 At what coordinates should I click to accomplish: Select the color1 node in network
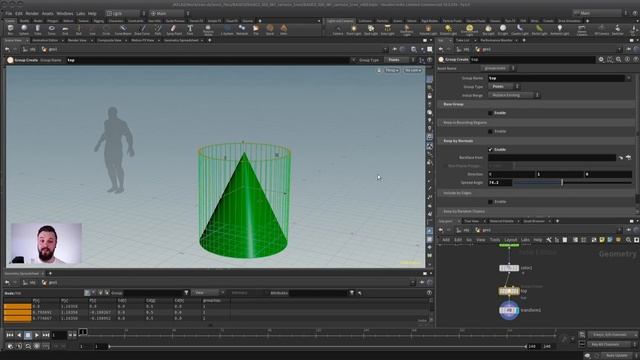coord(509,268)
